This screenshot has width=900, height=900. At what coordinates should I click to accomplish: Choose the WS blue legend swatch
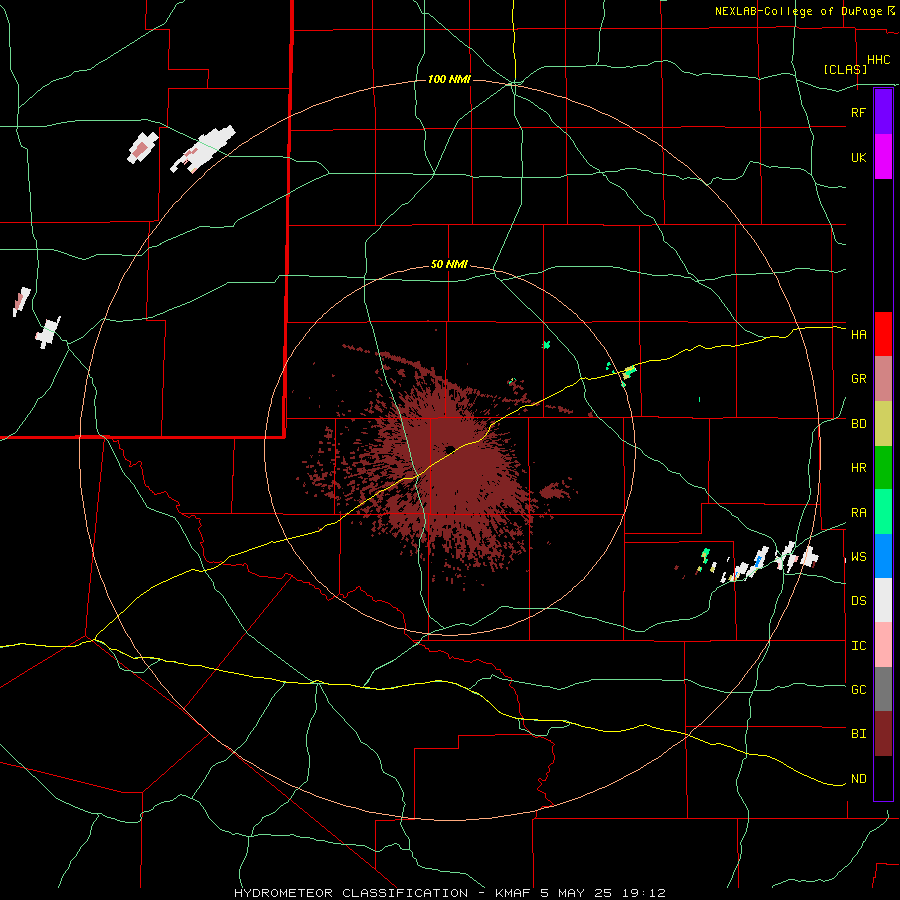[883, 556]
